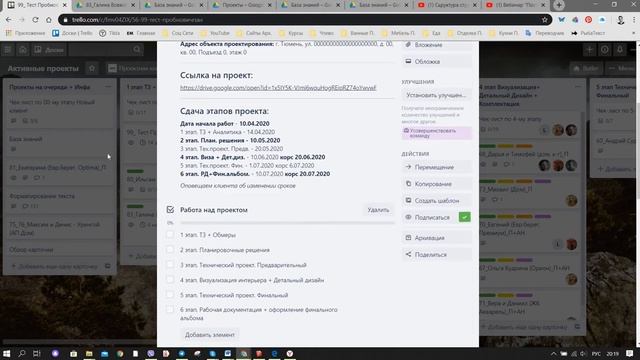Check 4 этап. Визуализация интерьера item
Viewport: 640px width, 360px height.
pos(170,280)
